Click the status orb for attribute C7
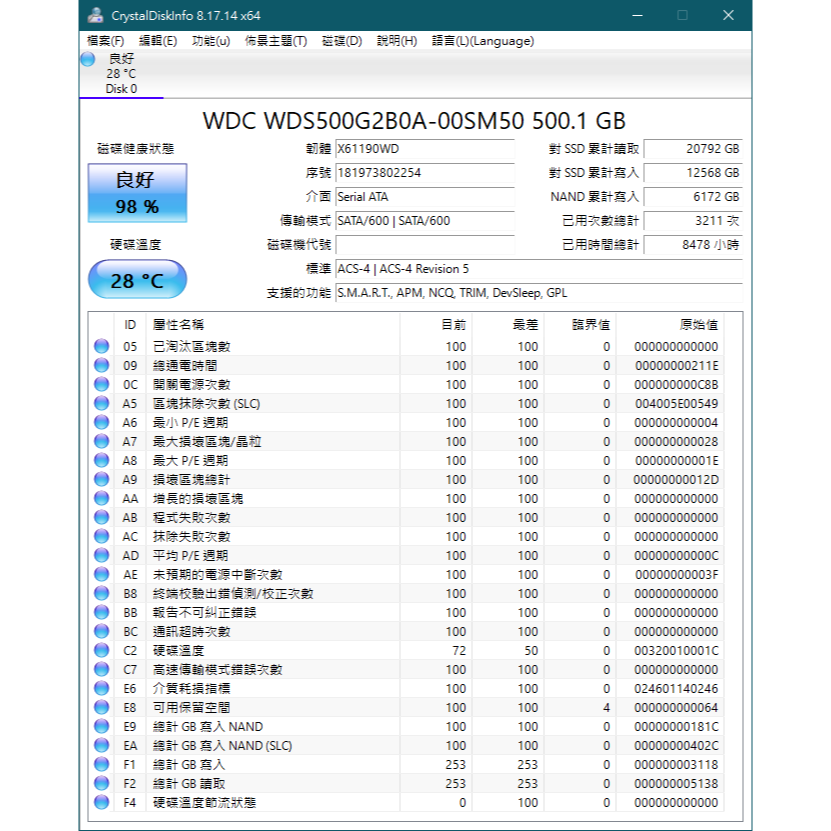Image resolution: width=831 pixels, height=831 pixels. pos(101,669)
